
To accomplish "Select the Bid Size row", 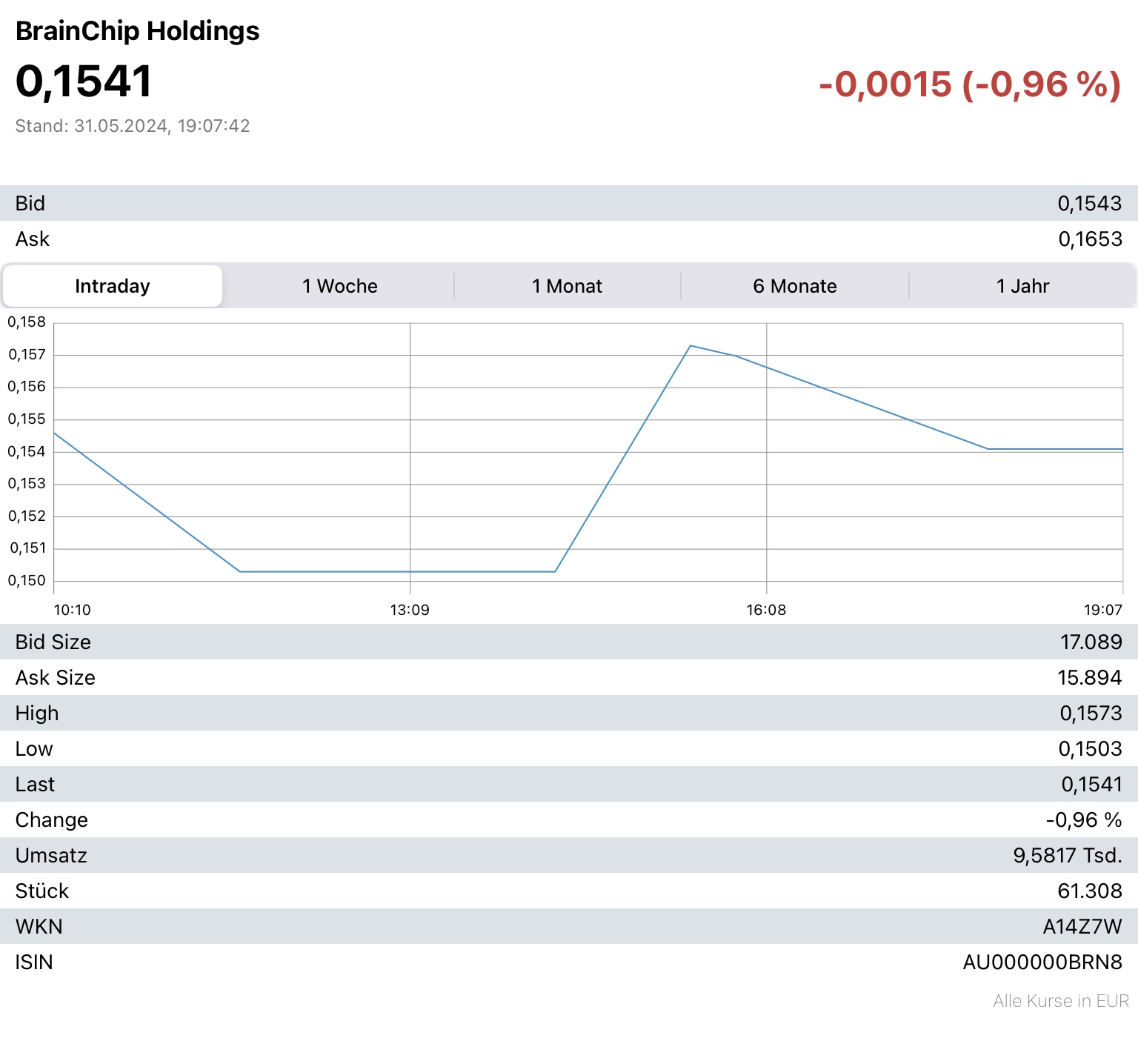I will [53, 642].
